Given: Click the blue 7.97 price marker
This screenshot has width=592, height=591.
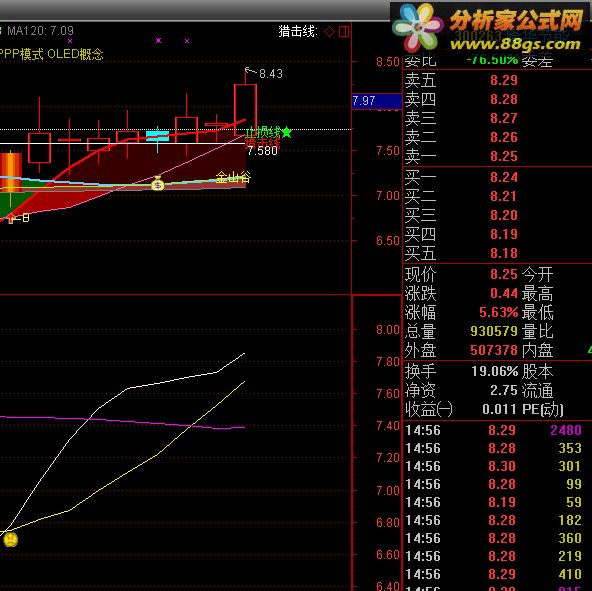Looking at the screenshot, I should 376,101.
